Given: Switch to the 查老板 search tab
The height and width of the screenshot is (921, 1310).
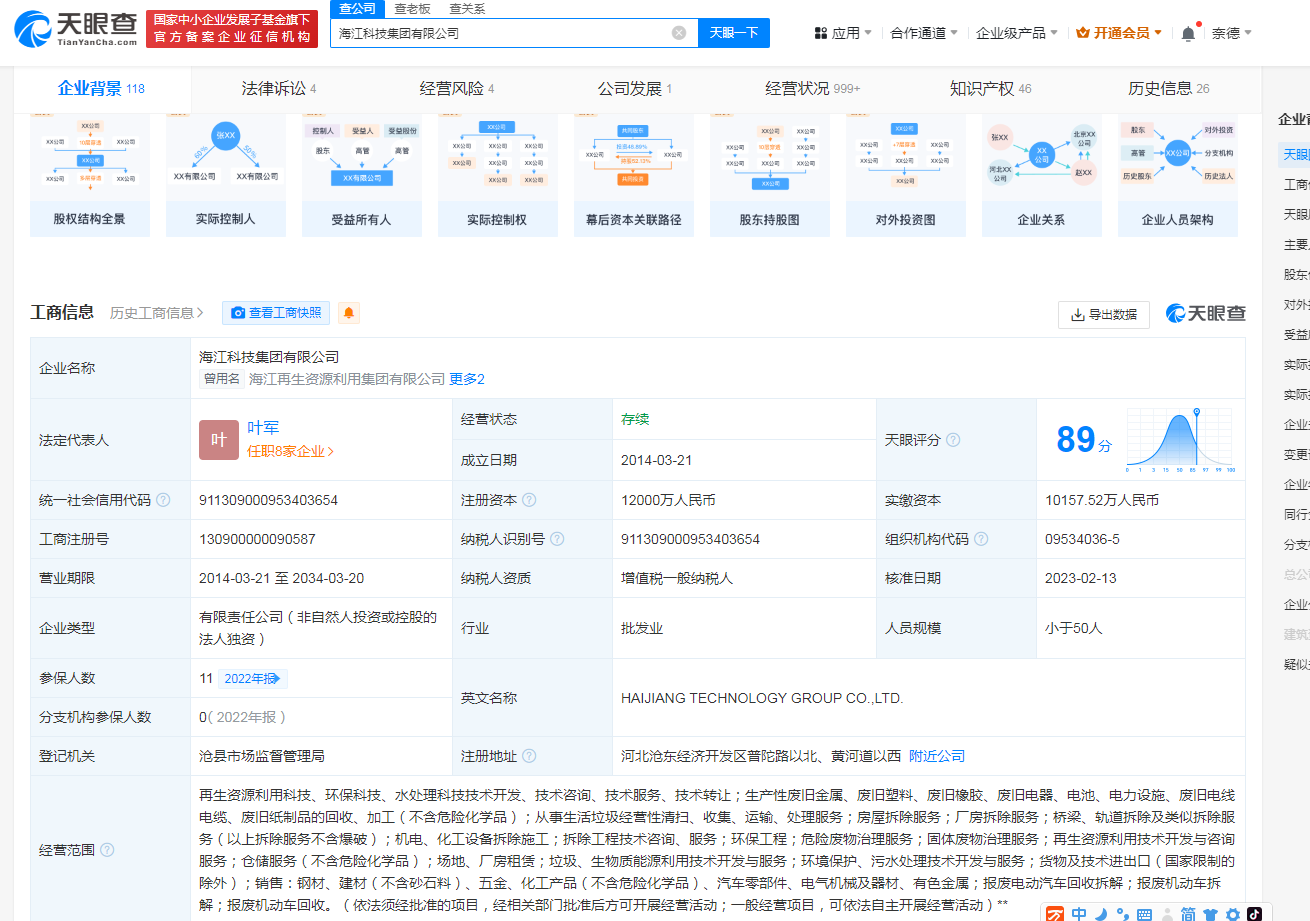Looking at the screenshot, I should tap(412, 8).
